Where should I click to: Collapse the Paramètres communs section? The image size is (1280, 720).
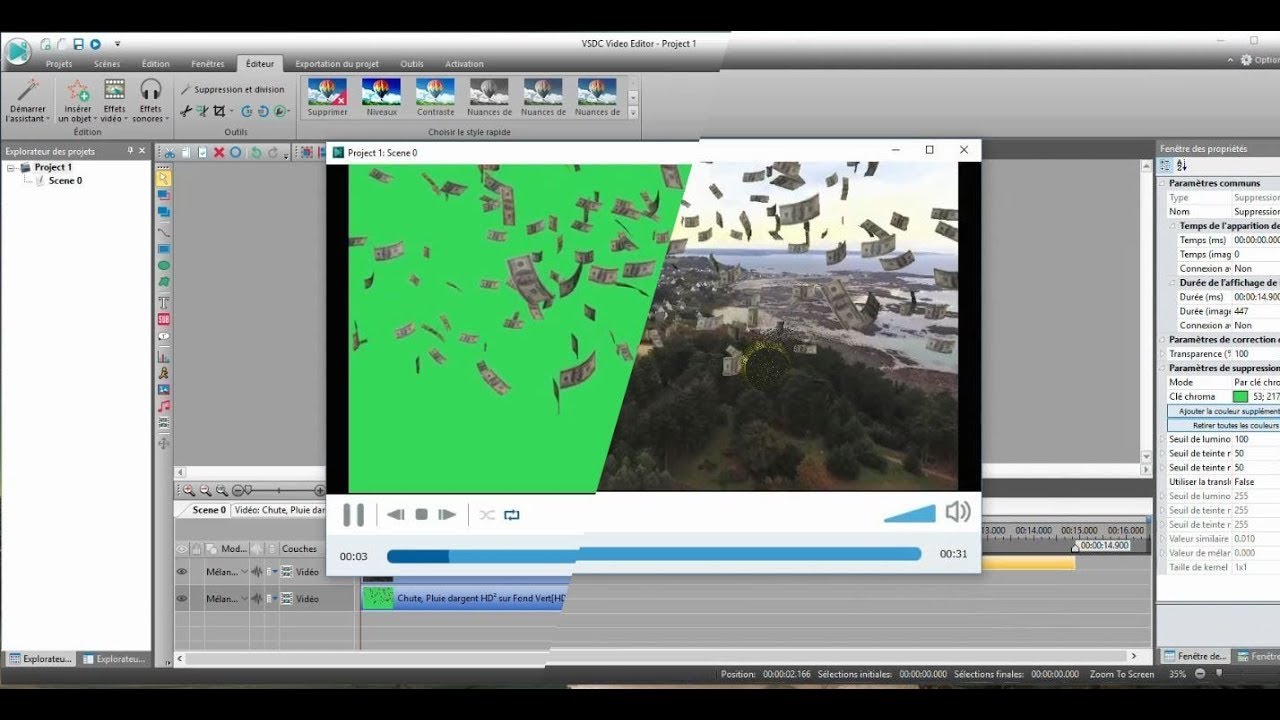(1163, 183)
